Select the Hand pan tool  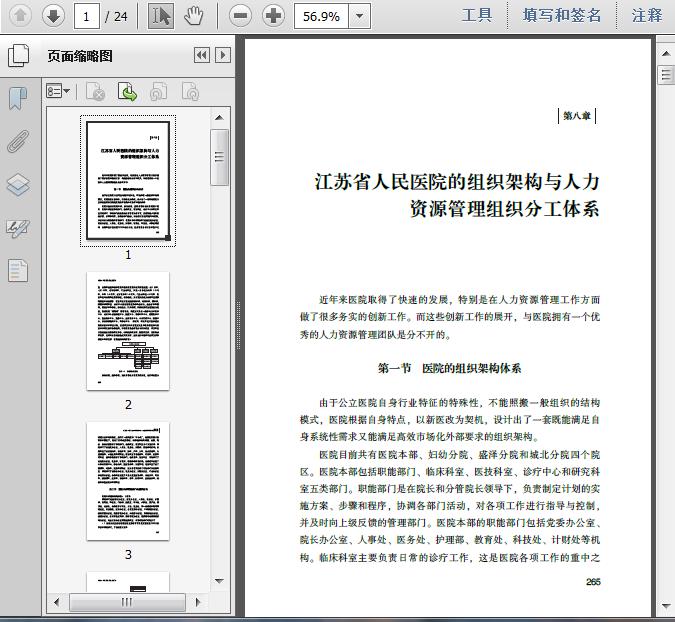click(194, 16)
